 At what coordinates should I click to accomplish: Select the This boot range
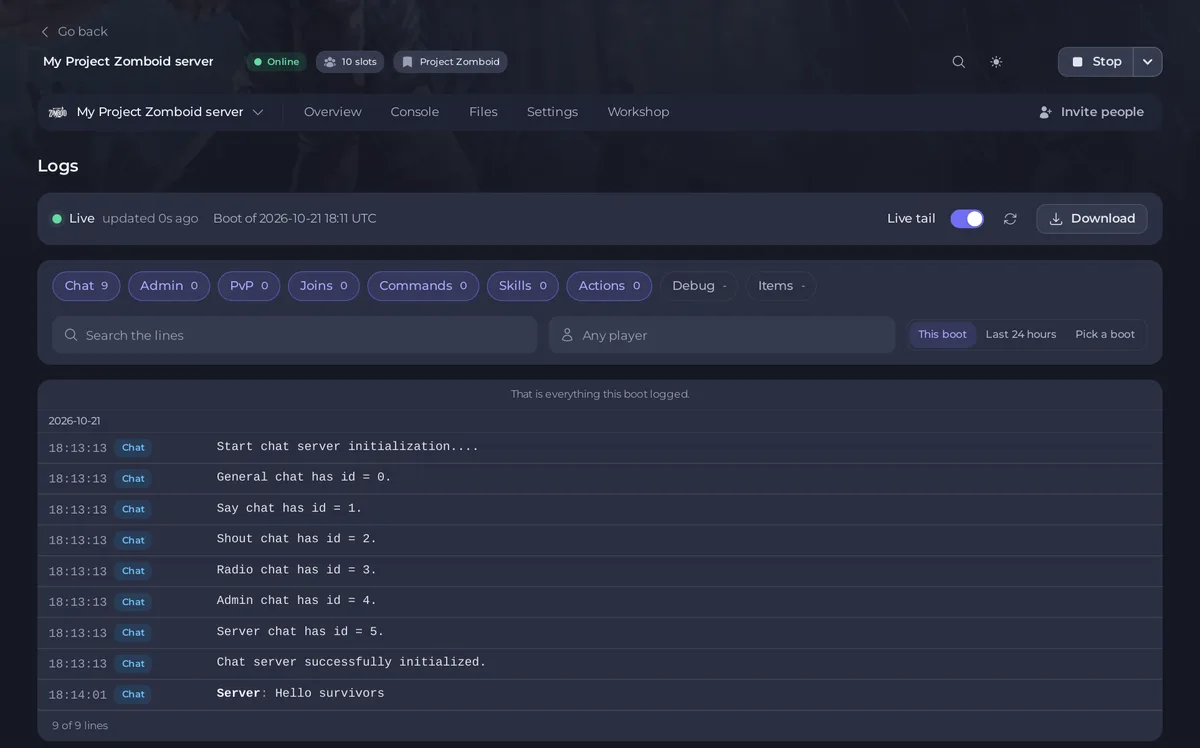[942, 335]
